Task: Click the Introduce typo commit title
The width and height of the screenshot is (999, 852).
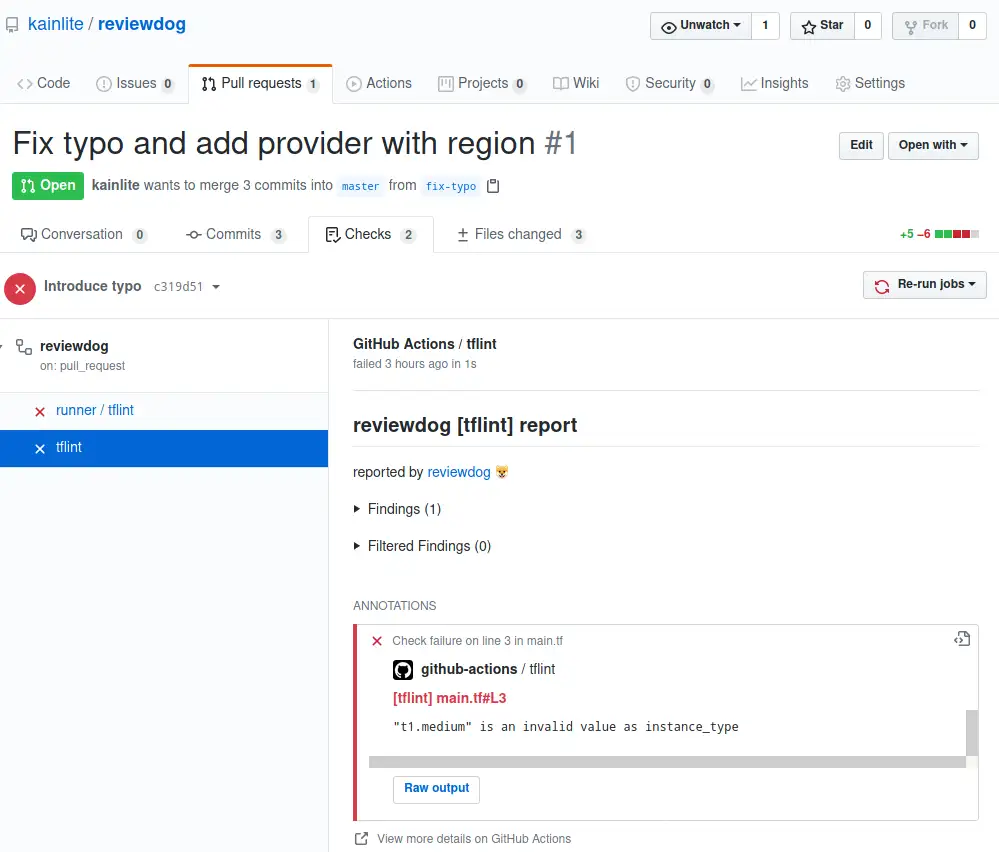Action: click(x=92, y=286)
